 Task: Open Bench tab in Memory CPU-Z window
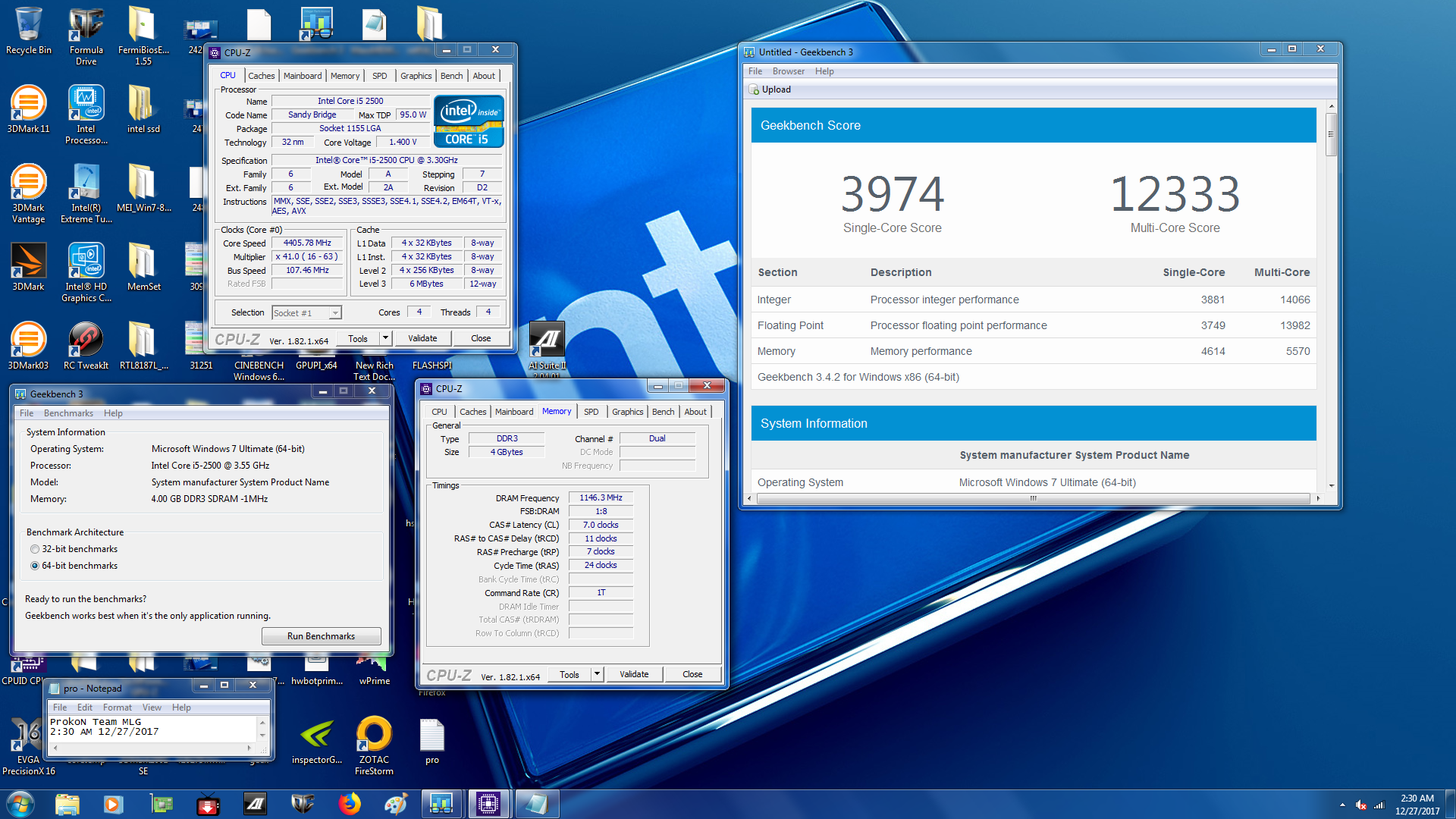pos(663,412)
